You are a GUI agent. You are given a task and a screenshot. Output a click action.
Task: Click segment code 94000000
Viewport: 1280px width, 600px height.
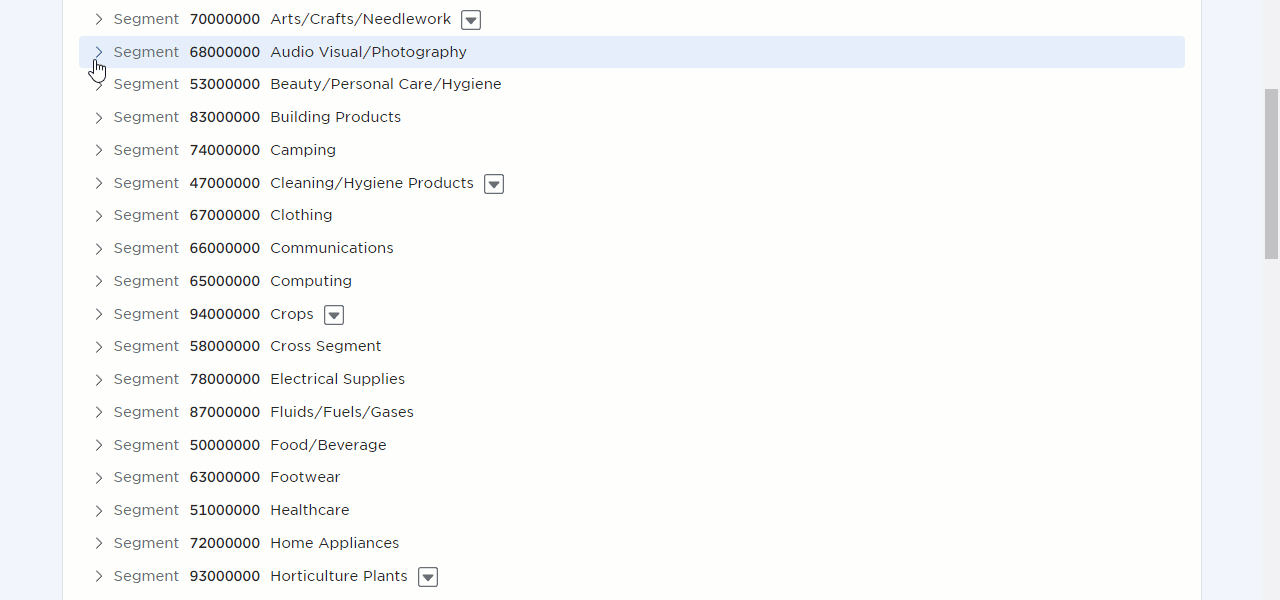pos(225,314)
